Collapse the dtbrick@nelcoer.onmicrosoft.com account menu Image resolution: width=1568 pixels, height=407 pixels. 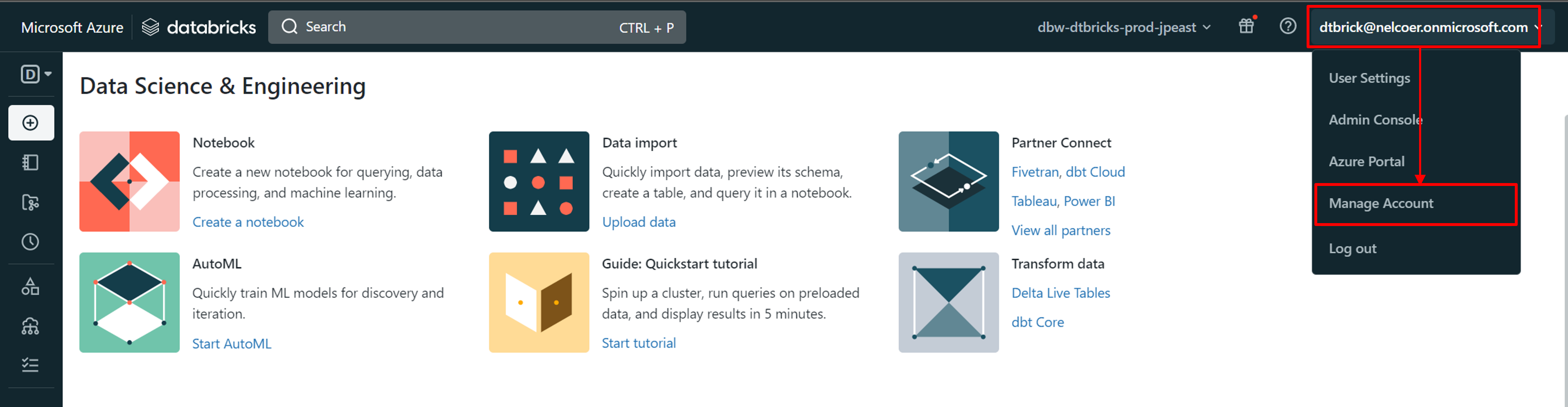pyautogui.click(x=1423, y=27)
